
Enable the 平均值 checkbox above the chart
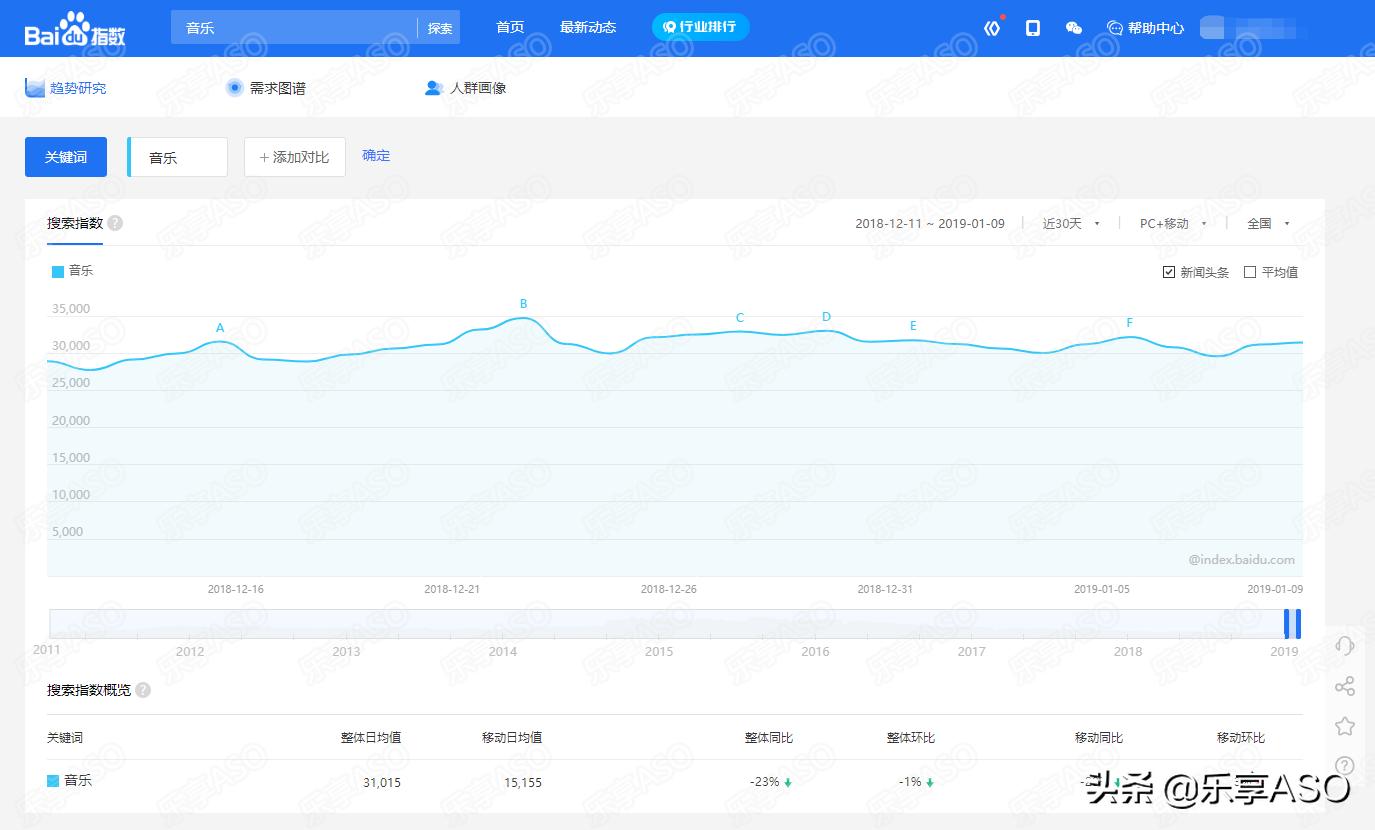(1250, 271)
